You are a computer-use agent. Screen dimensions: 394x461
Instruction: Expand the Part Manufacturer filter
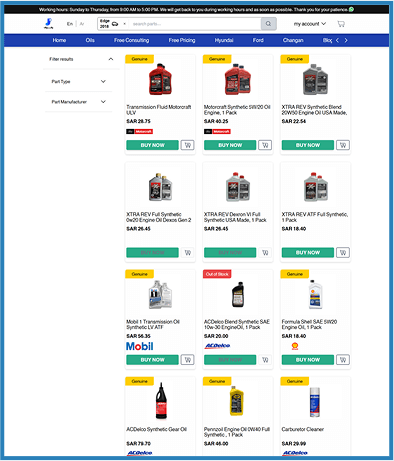[x=103, y=102]
